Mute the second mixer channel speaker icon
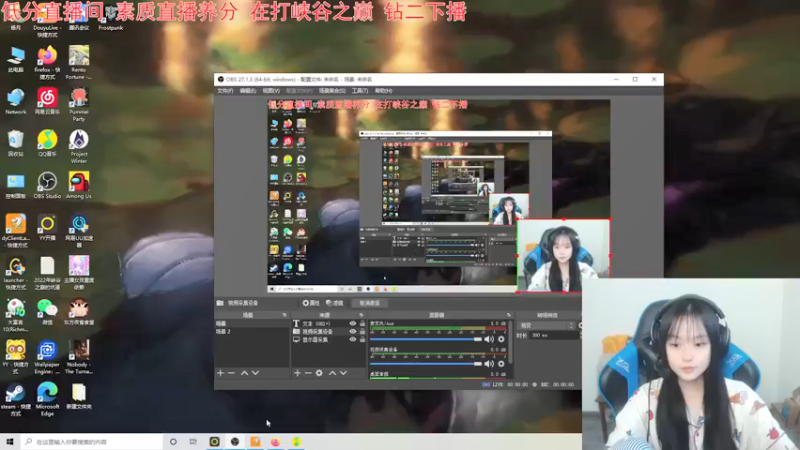Screen dimensions: 800x450 point(489,364)
